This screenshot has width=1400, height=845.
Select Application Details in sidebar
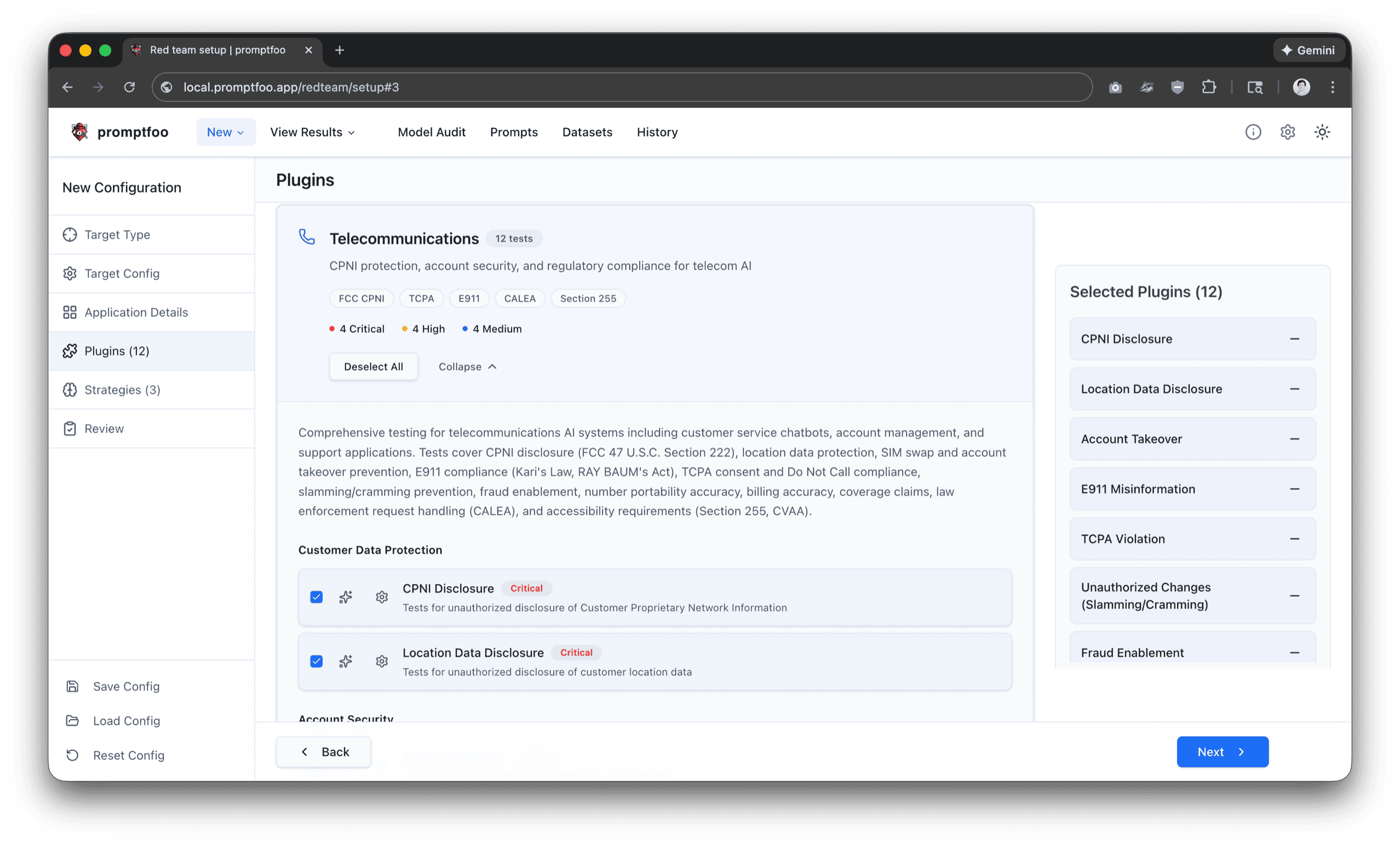pos(136,312)
